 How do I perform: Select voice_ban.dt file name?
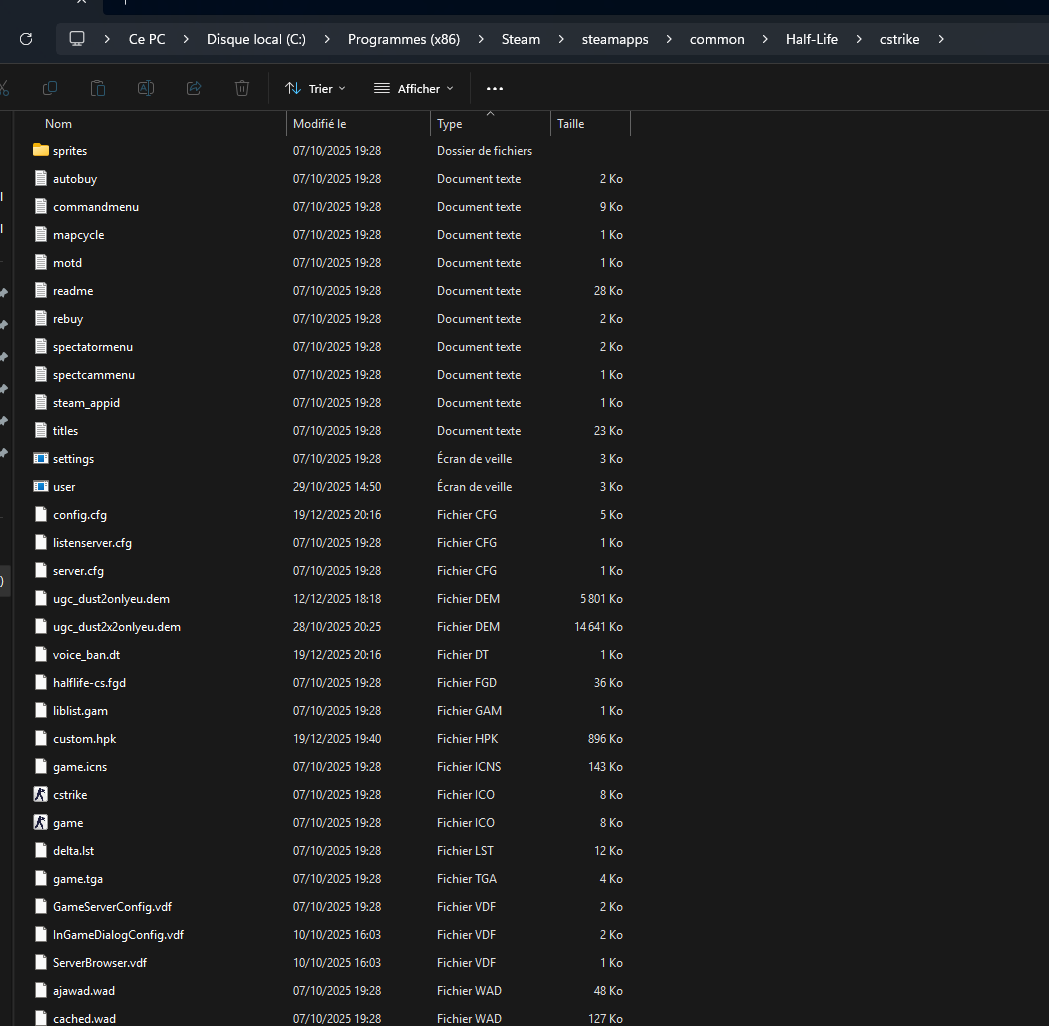click(86, 655)
